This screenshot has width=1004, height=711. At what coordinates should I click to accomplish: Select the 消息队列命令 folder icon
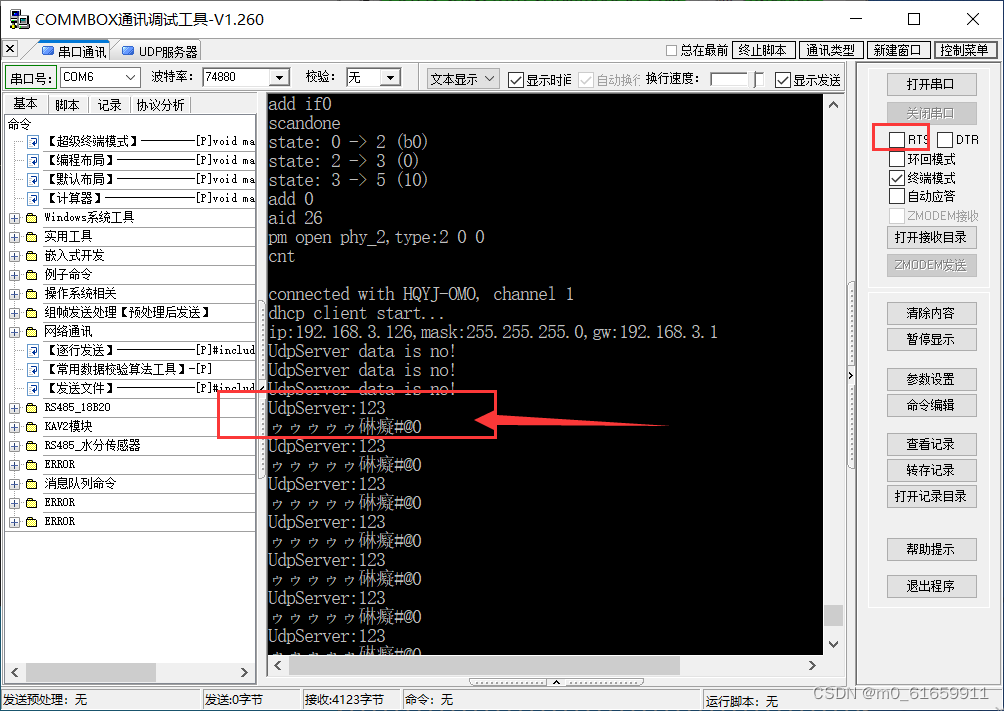pyautogui.click(x=31, y=484)
